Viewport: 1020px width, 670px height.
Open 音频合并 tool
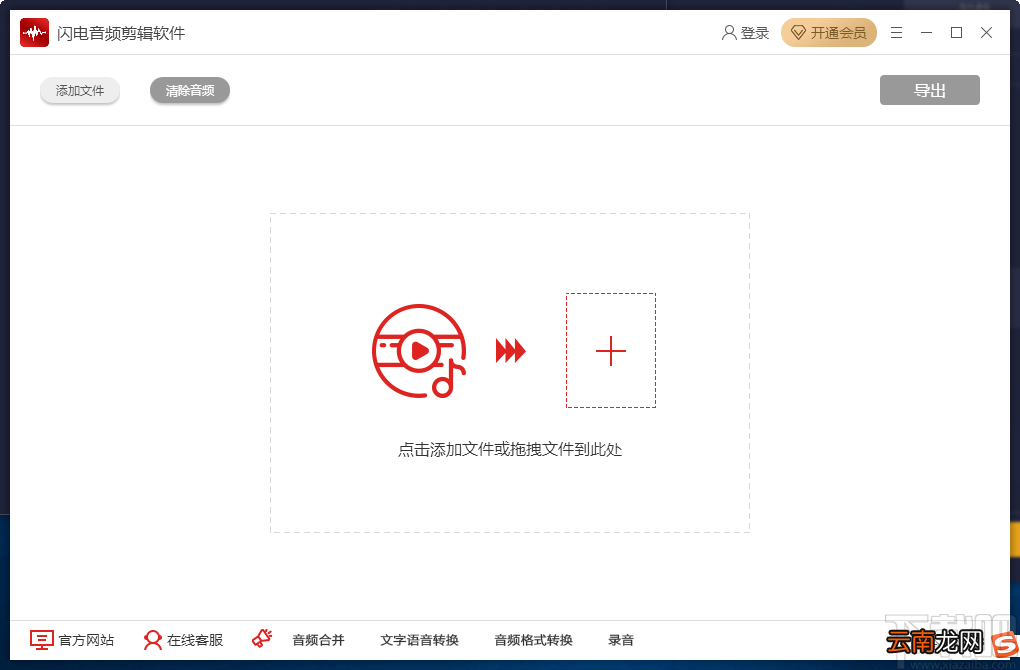[x=318, y=640]
